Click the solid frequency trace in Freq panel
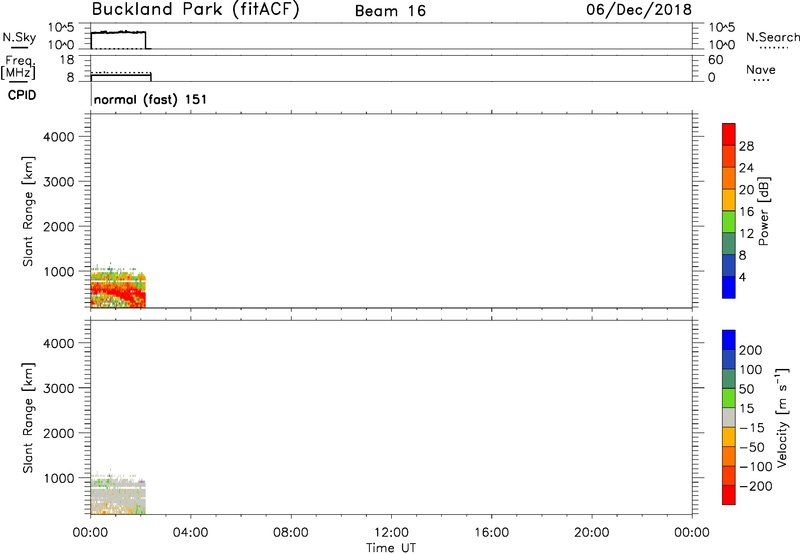800x554 pixels. [121, 75]
